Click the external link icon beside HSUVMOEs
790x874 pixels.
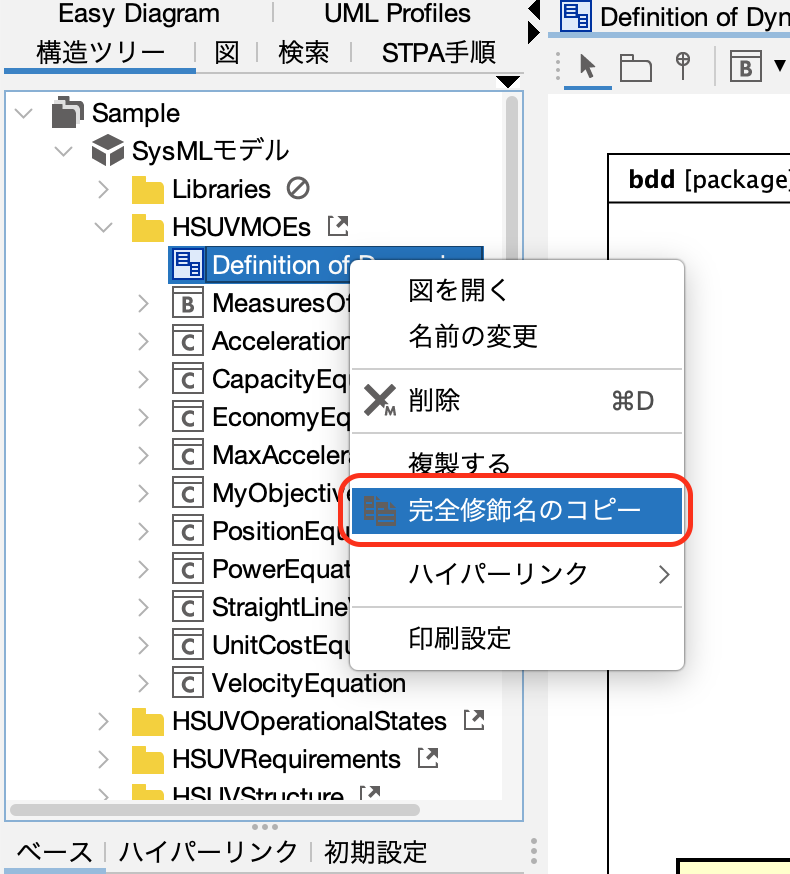338,226
